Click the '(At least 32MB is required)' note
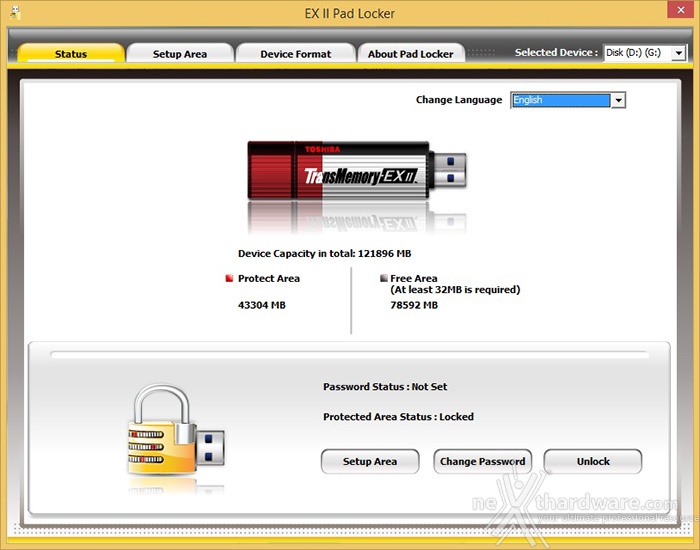The width and height of the screenshot is (700, 550). coord(455,290)
